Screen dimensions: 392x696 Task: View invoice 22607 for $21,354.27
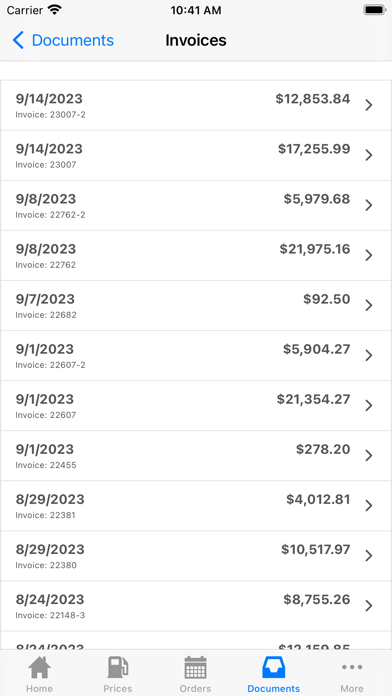pos(196,406)
